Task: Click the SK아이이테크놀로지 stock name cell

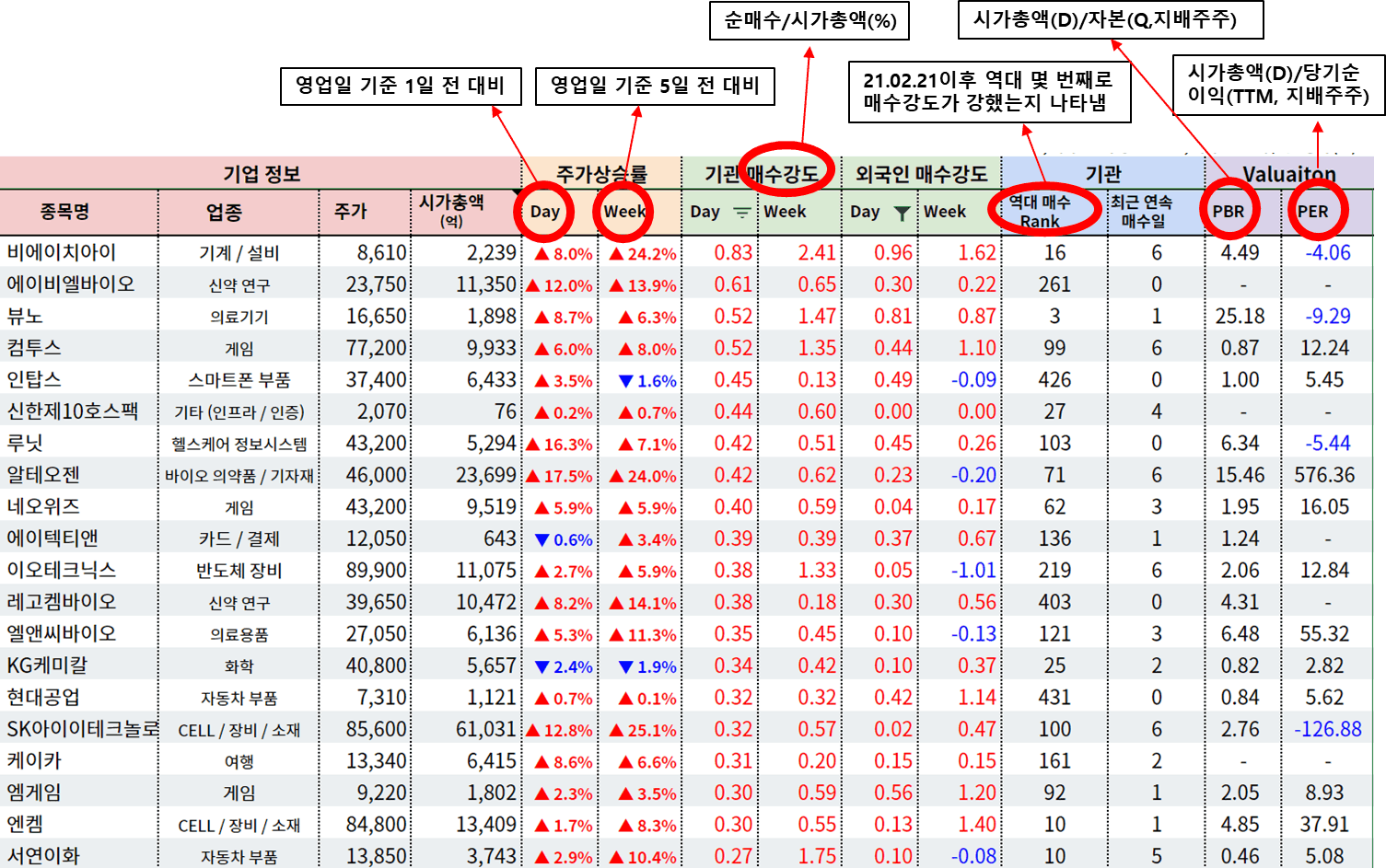Action: pyautogui.click(x=82, y=729)
